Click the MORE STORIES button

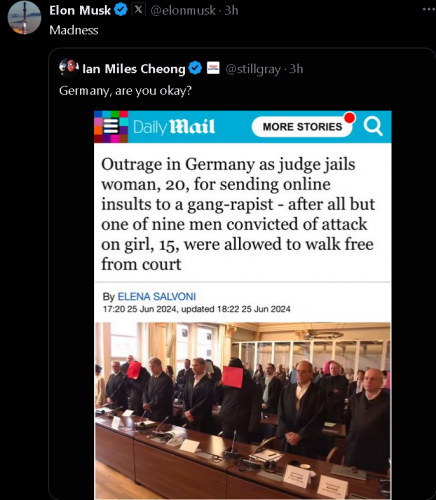click(302, 127)
